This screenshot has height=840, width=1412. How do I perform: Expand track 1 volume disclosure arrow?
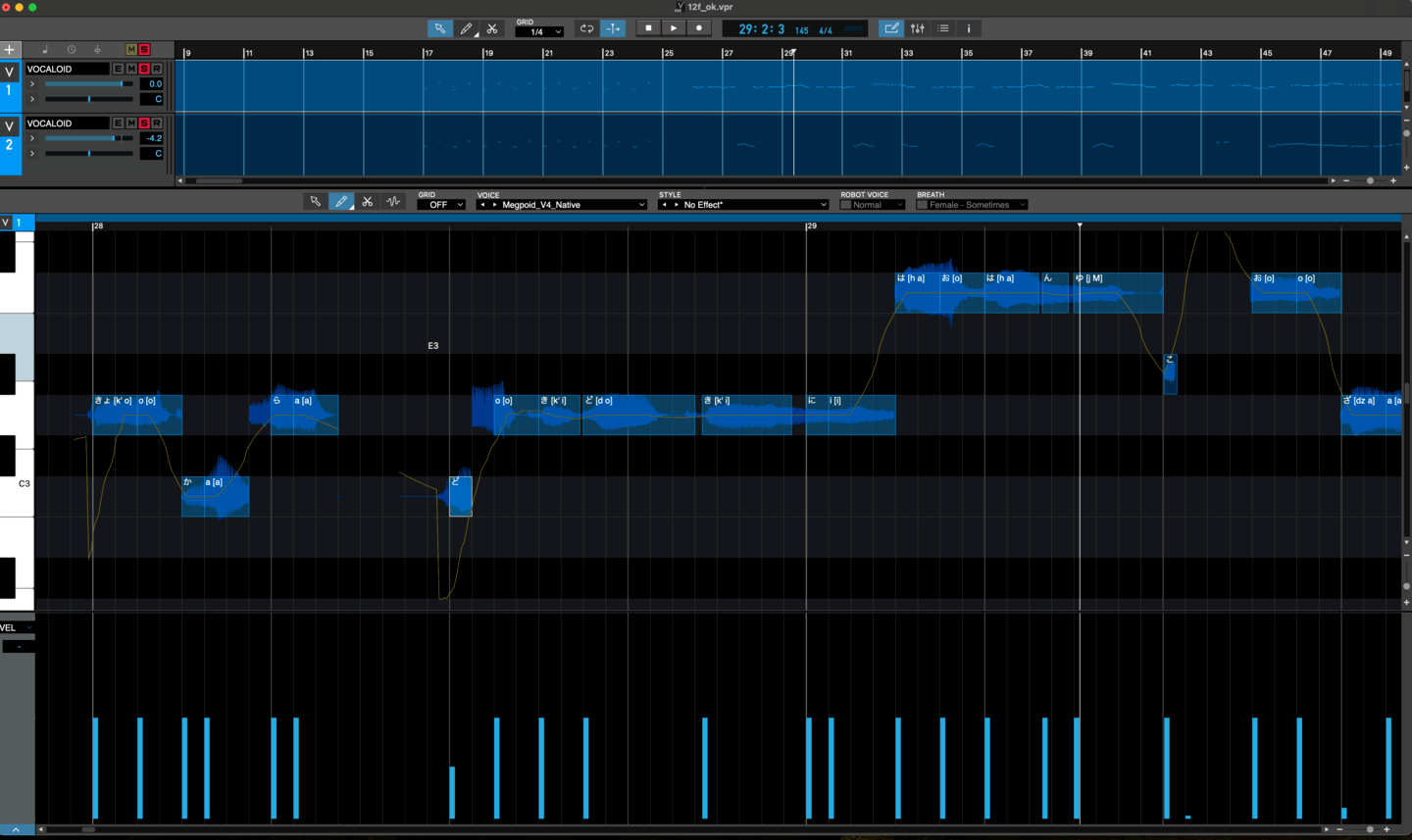coord(32,84)
